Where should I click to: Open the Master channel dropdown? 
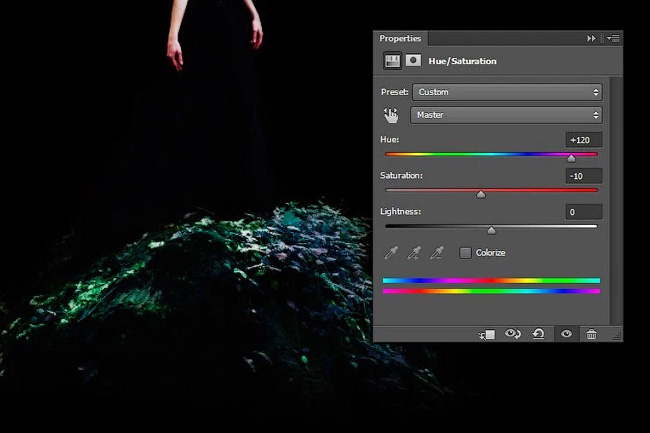point(506,115)
